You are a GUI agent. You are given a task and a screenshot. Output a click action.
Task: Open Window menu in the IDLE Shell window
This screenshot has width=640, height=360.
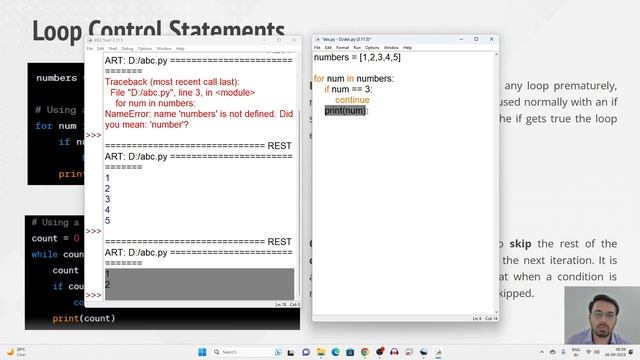[x=164, y=49]
